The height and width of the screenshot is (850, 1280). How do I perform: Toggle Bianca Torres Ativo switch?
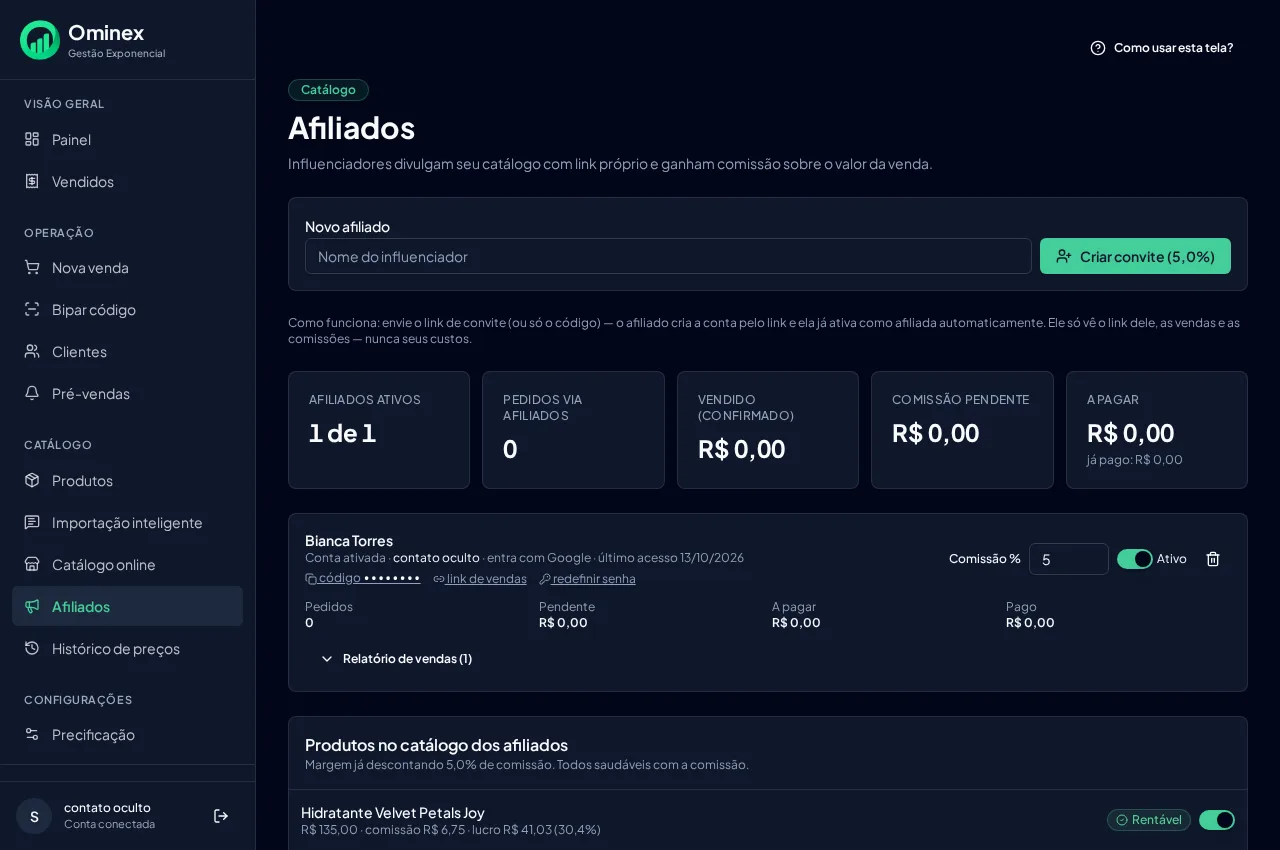(x=1135, y=559)
